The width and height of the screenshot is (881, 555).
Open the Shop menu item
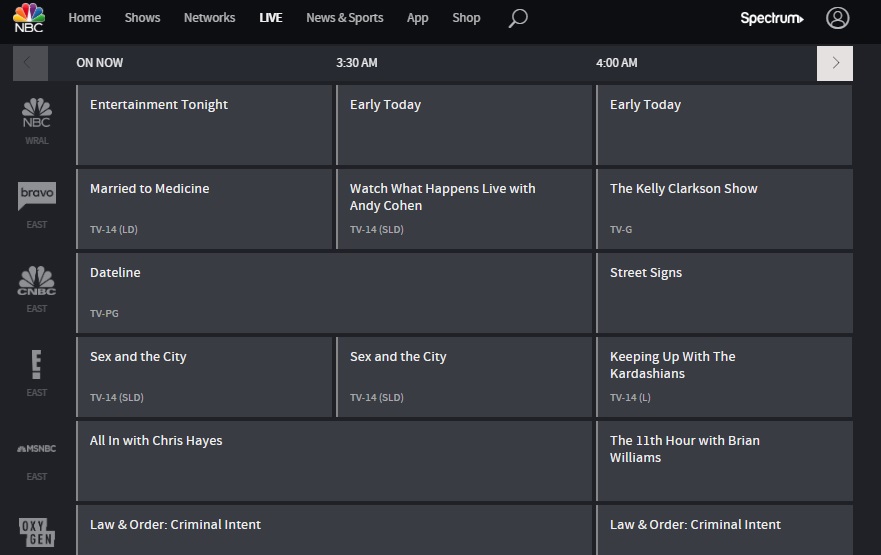(466, 18)
